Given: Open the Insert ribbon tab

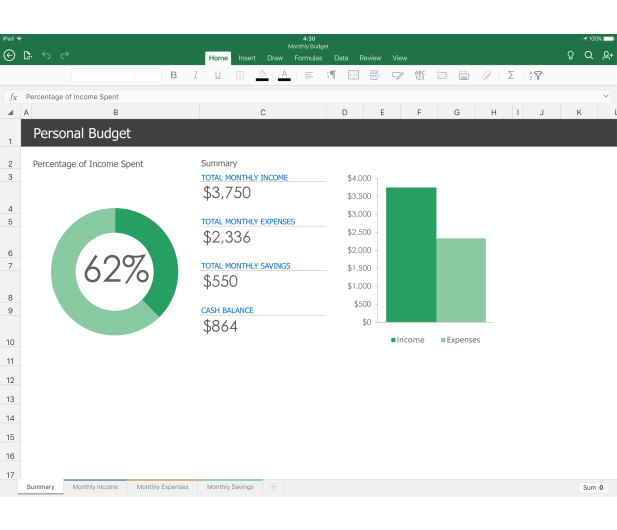Looking at the screenshot, I should pyautogui.click(x=247, y=58).
